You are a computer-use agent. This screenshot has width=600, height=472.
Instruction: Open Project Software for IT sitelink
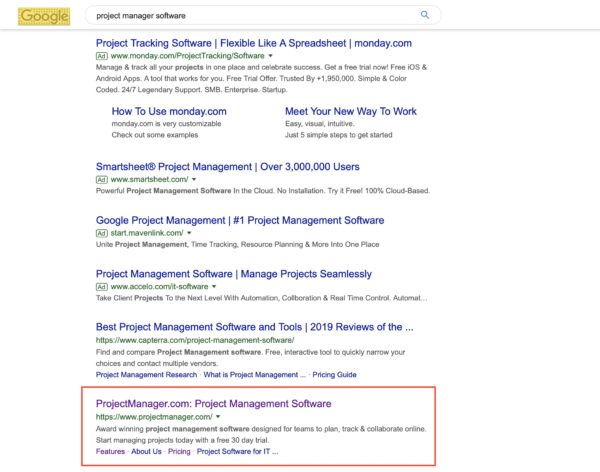coord(237,452)
